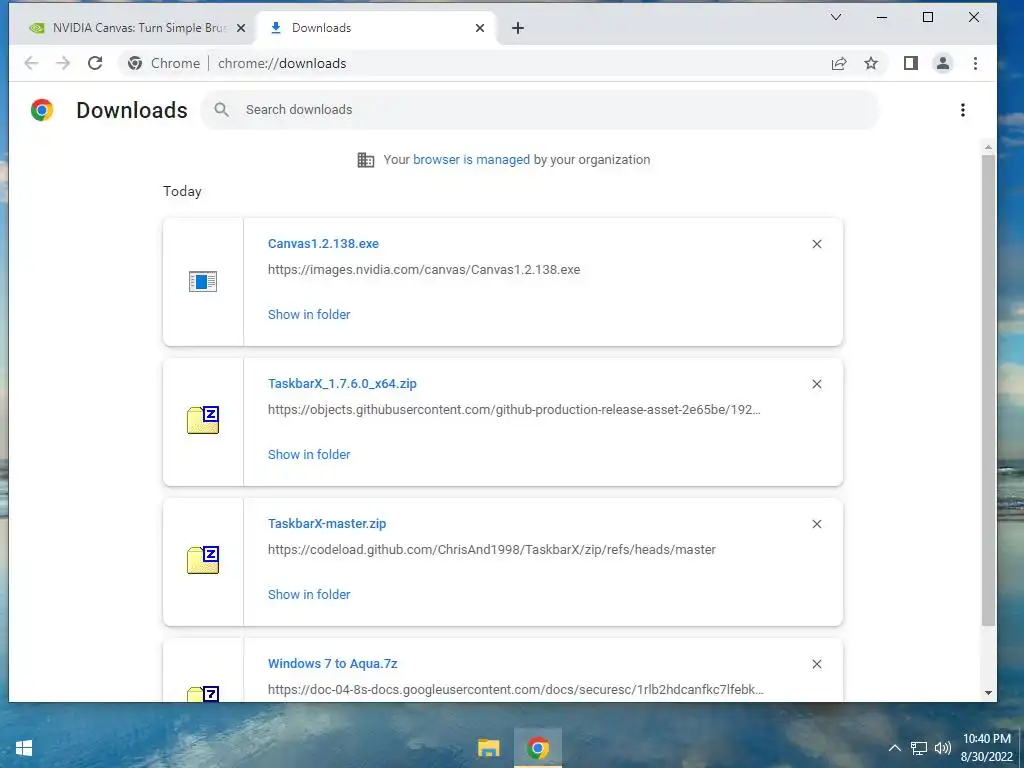The image size is (1024, 768).
Task: Show Canvas1.2.138.exe in folder
Action: [309, 315]
